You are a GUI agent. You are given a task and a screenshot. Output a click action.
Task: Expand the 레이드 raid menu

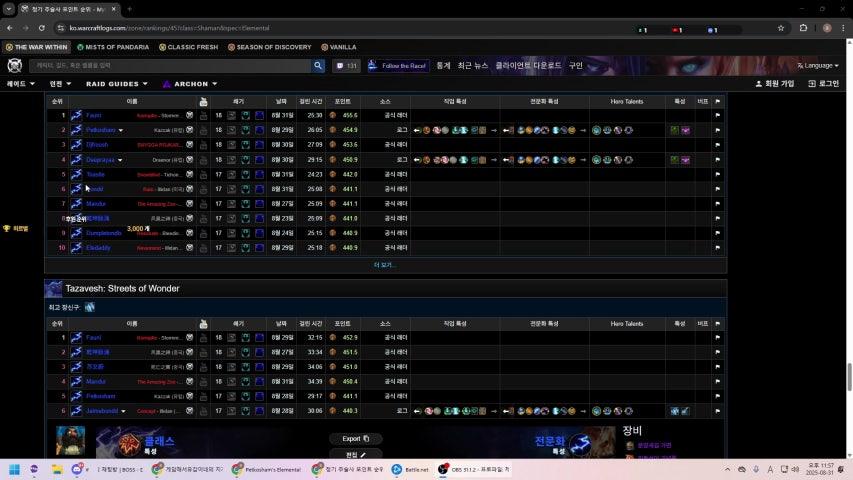pos(21,84)
